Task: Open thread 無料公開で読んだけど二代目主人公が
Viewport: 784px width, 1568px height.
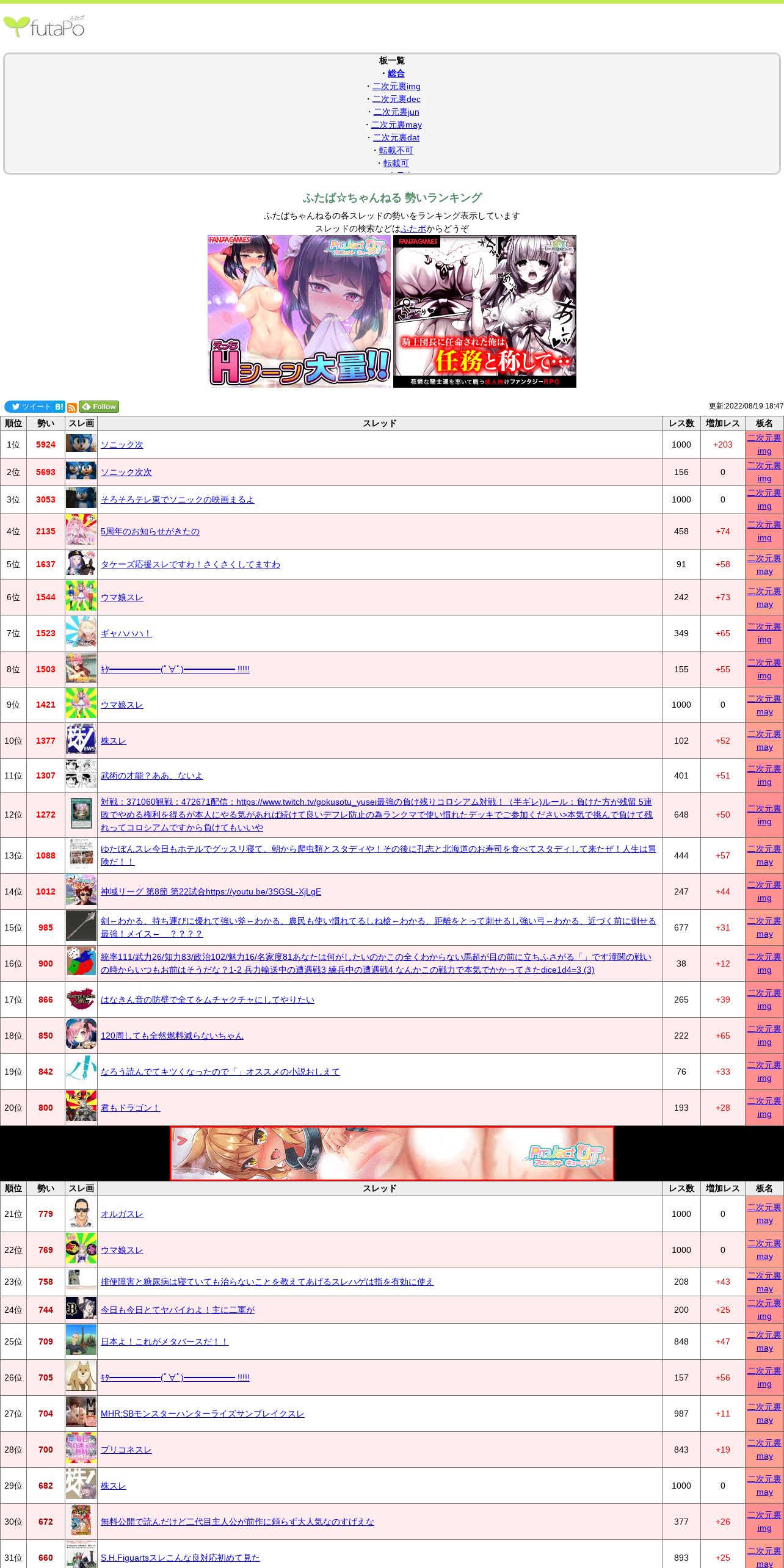Action: [237, 1522]
